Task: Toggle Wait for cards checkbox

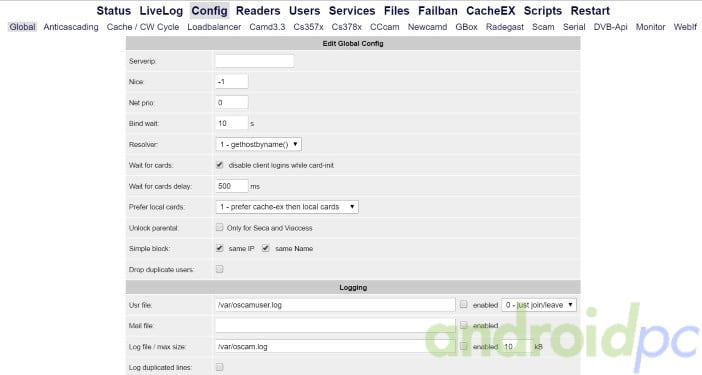Action: pos(219,165)
